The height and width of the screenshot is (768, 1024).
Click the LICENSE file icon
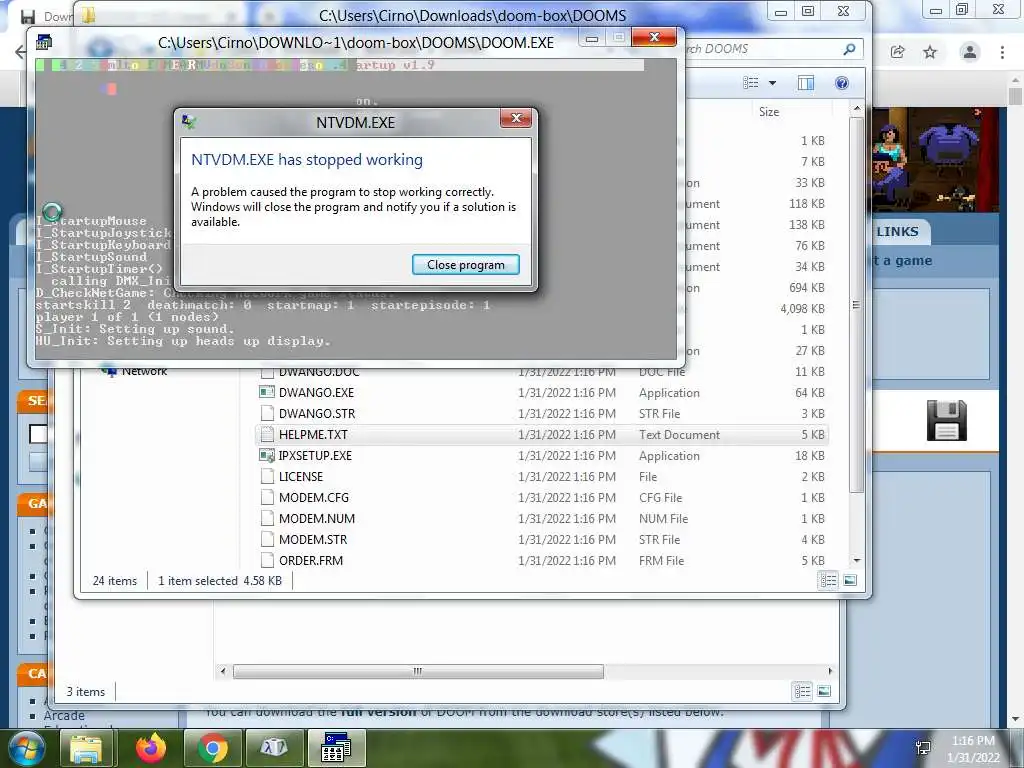266,476
